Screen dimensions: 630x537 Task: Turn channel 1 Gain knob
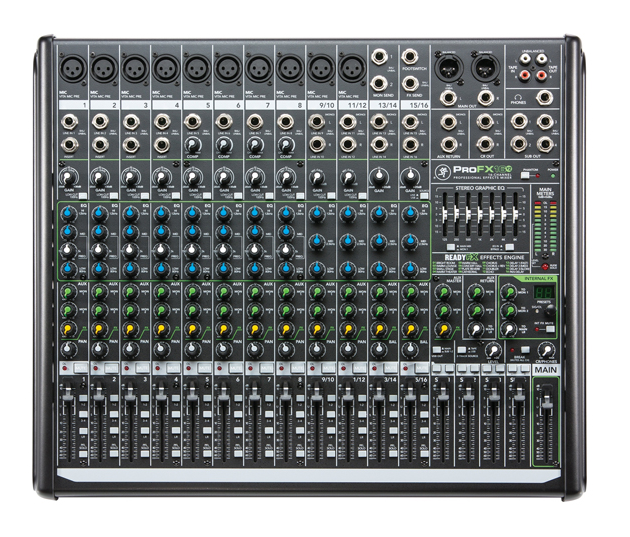(x=69, y=177)
